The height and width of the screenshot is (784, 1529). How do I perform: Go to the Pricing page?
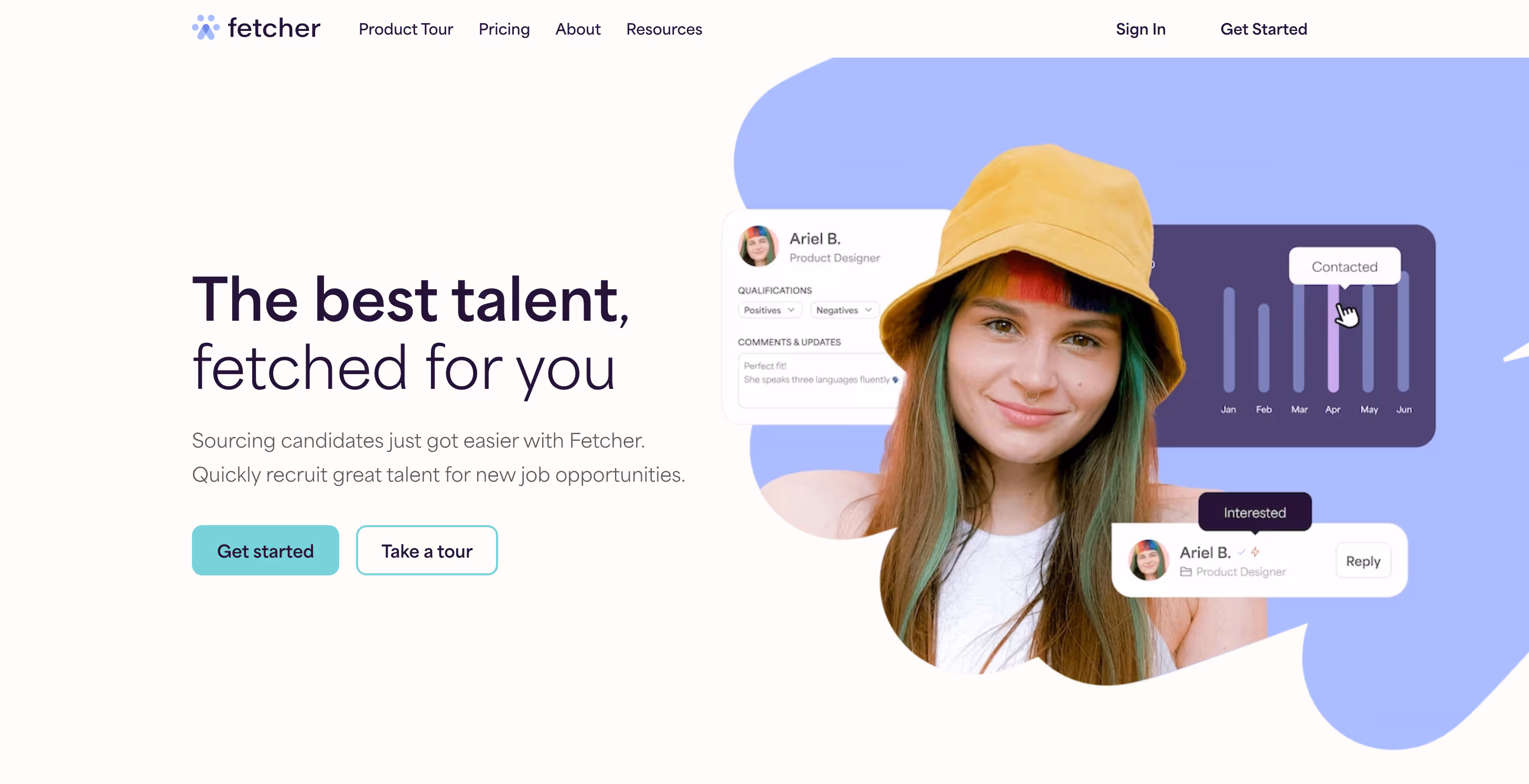tap(504, 29)
